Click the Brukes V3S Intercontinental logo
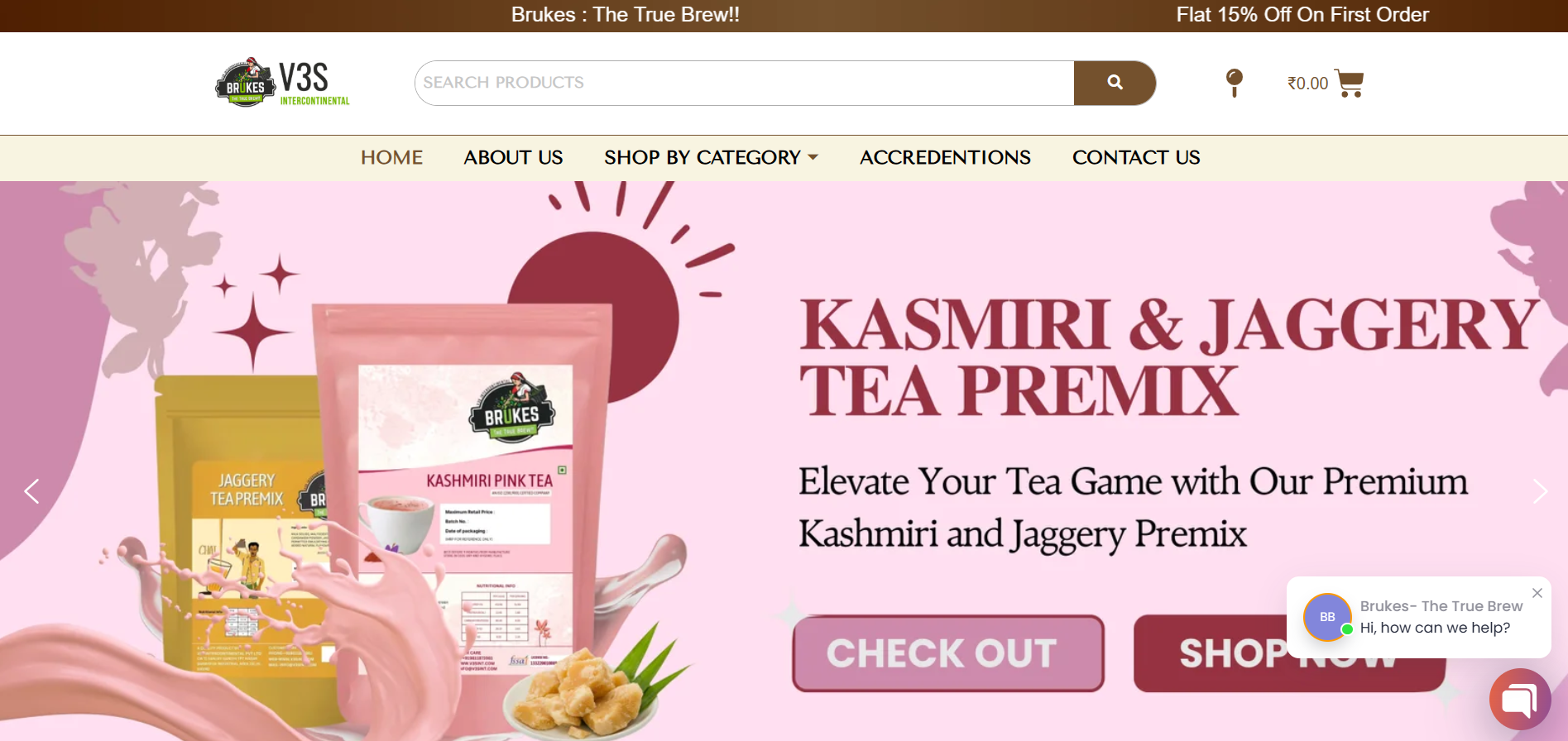Viewport: 1568px width, 741px height. (283, 83)
